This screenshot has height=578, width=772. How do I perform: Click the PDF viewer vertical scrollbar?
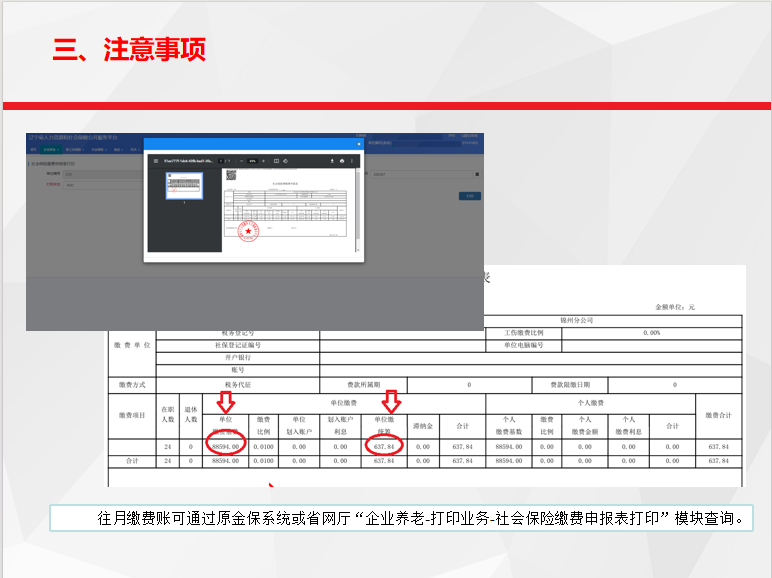[358, 207]
